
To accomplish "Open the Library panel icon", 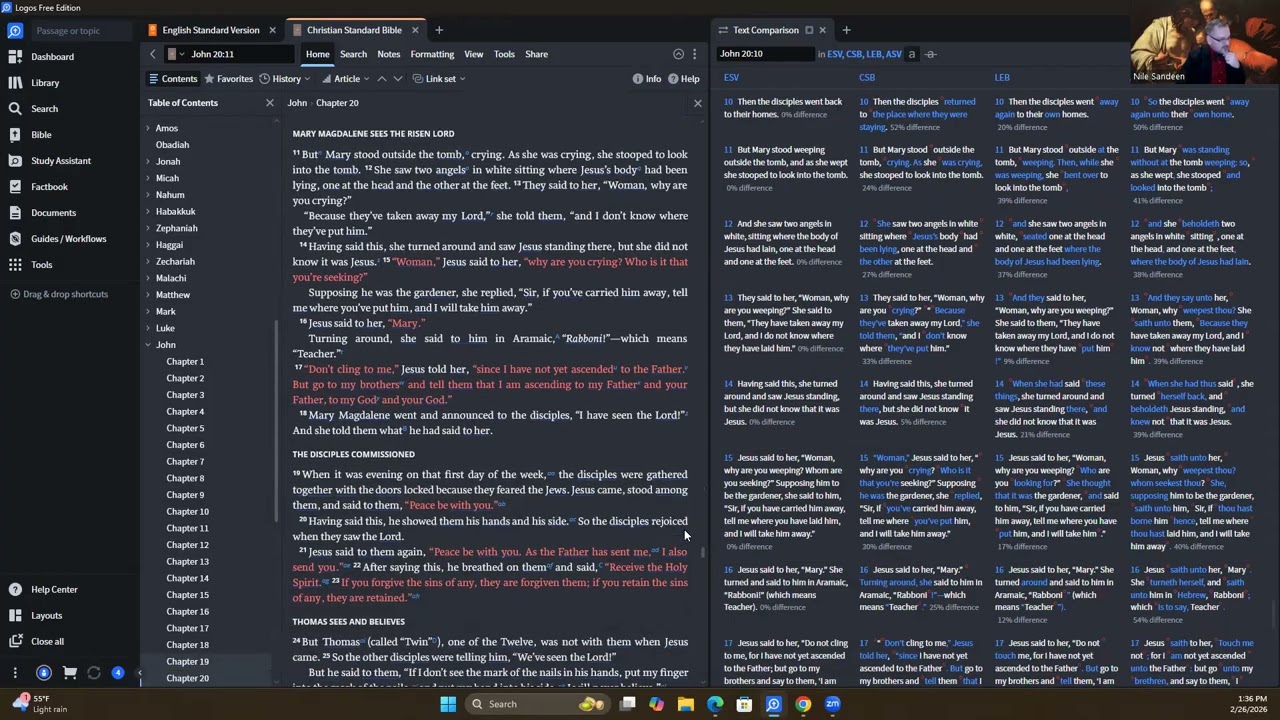I will pyautogui.click(x=15, y=83).
